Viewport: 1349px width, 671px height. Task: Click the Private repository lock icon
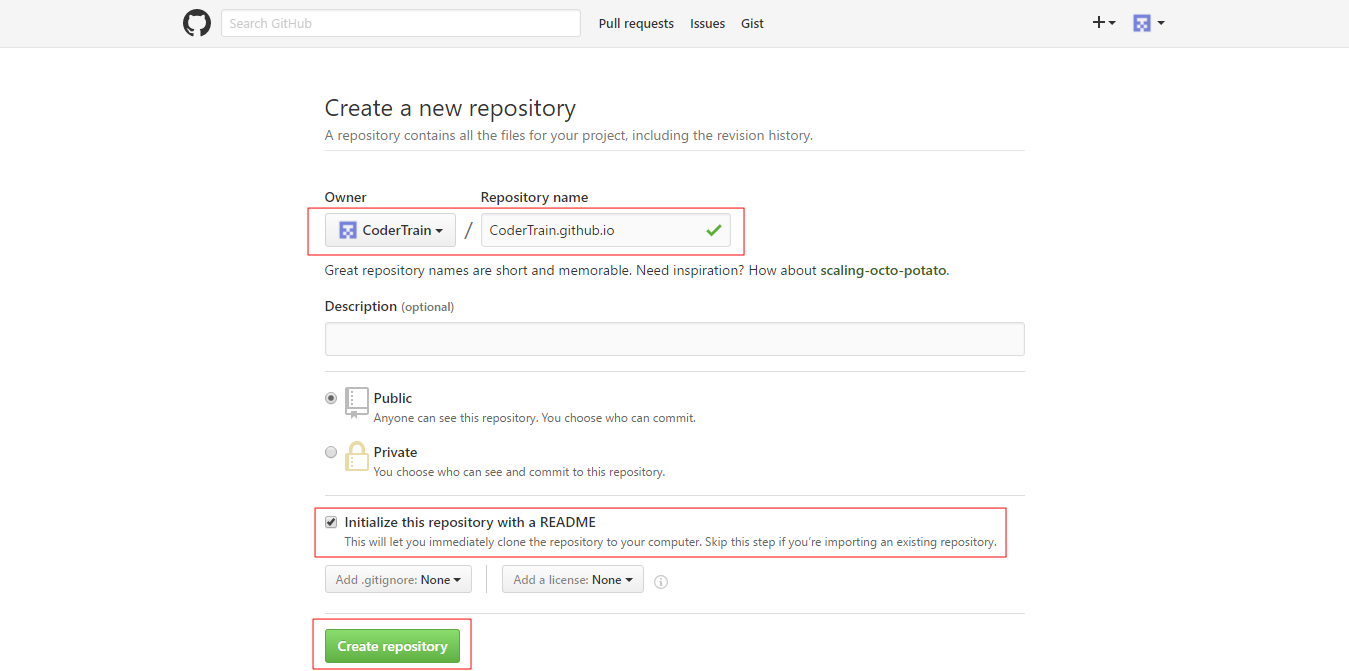point(357,456)
